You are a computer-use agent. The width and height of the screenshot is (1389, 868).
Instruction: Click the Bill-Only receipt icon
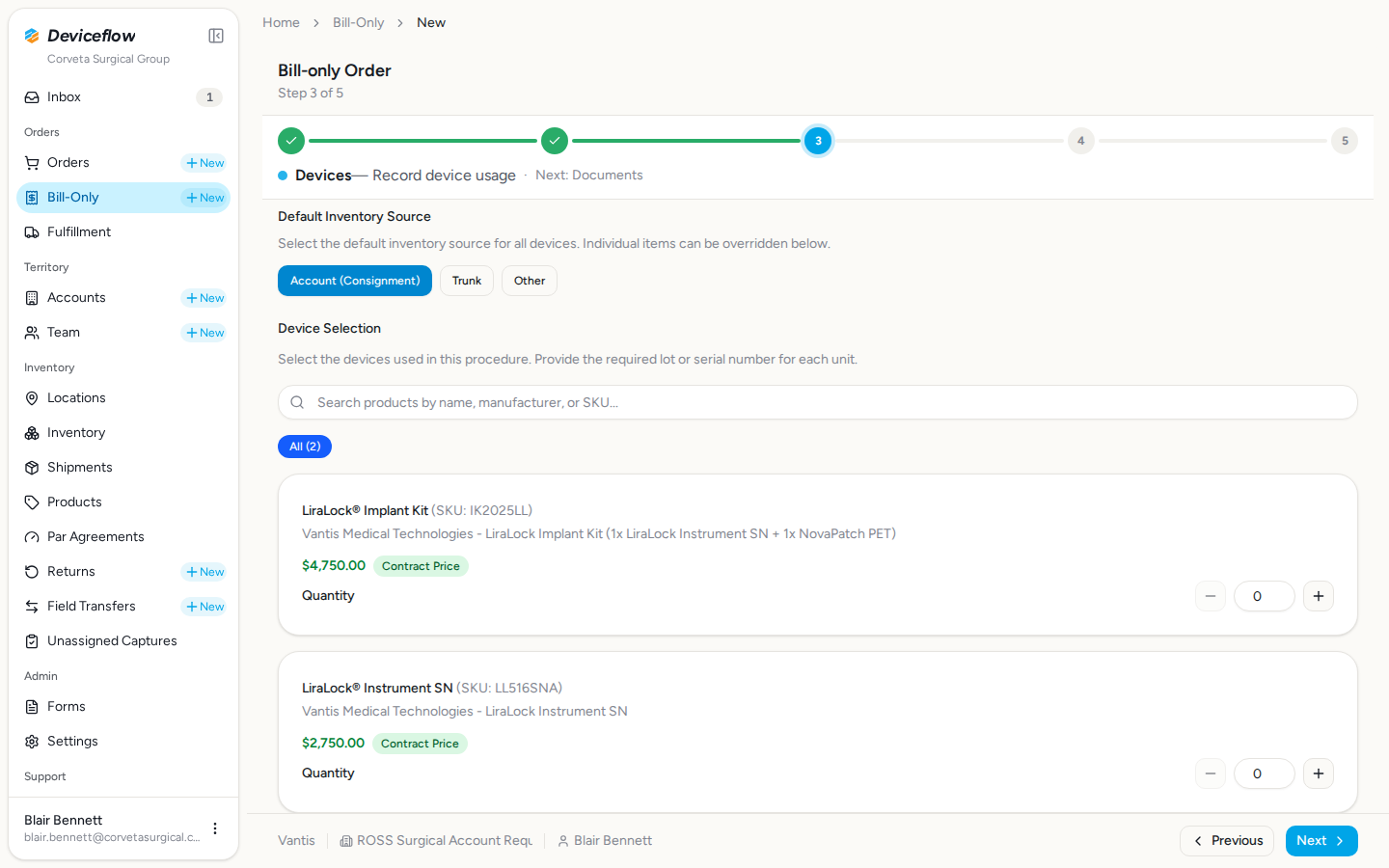tap(32, 198)
